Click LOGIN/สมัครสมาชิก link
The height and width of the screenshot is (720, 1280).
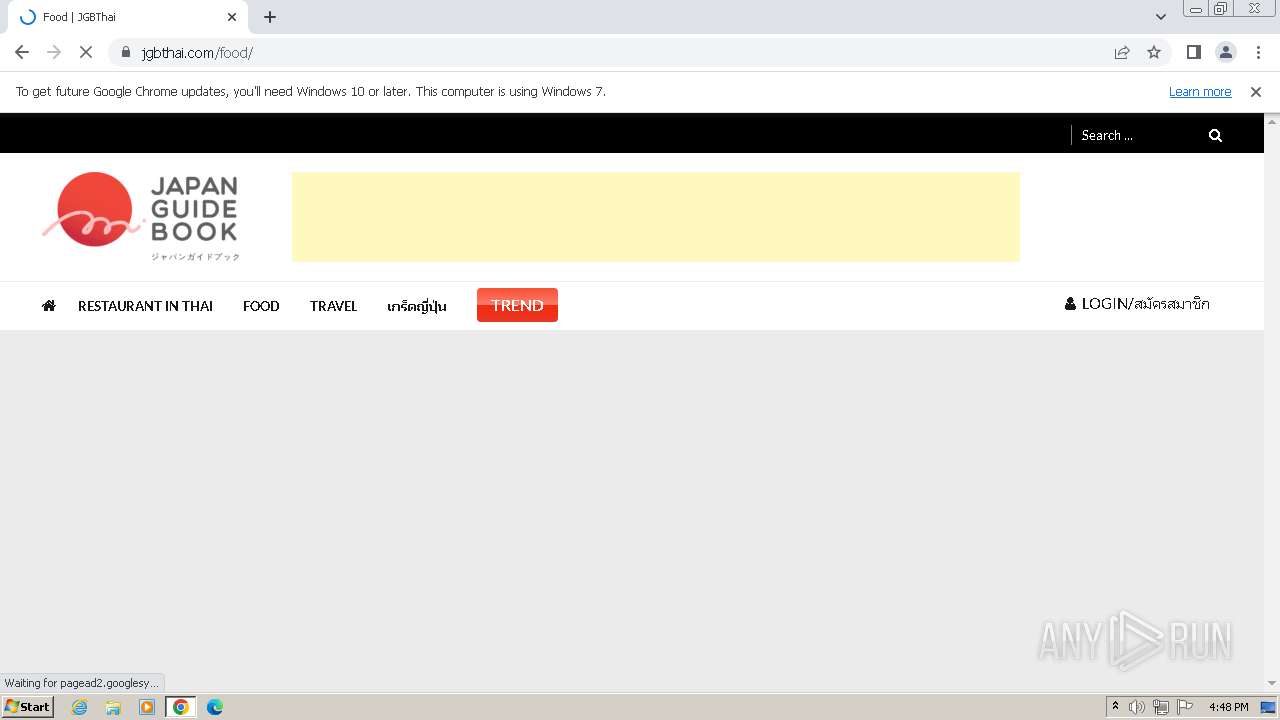coord(1137,303)
